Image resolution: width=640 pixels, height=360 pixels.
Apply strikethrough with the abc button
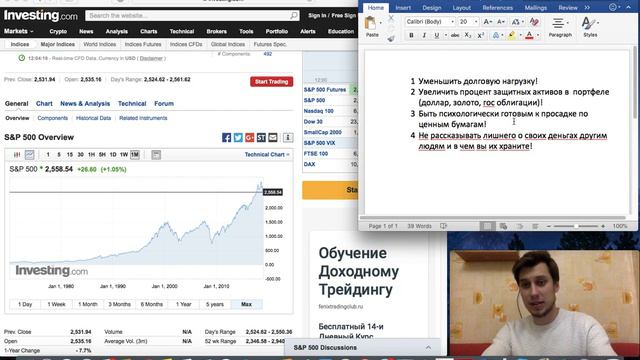pyautogui.click(x=455, y=36)
